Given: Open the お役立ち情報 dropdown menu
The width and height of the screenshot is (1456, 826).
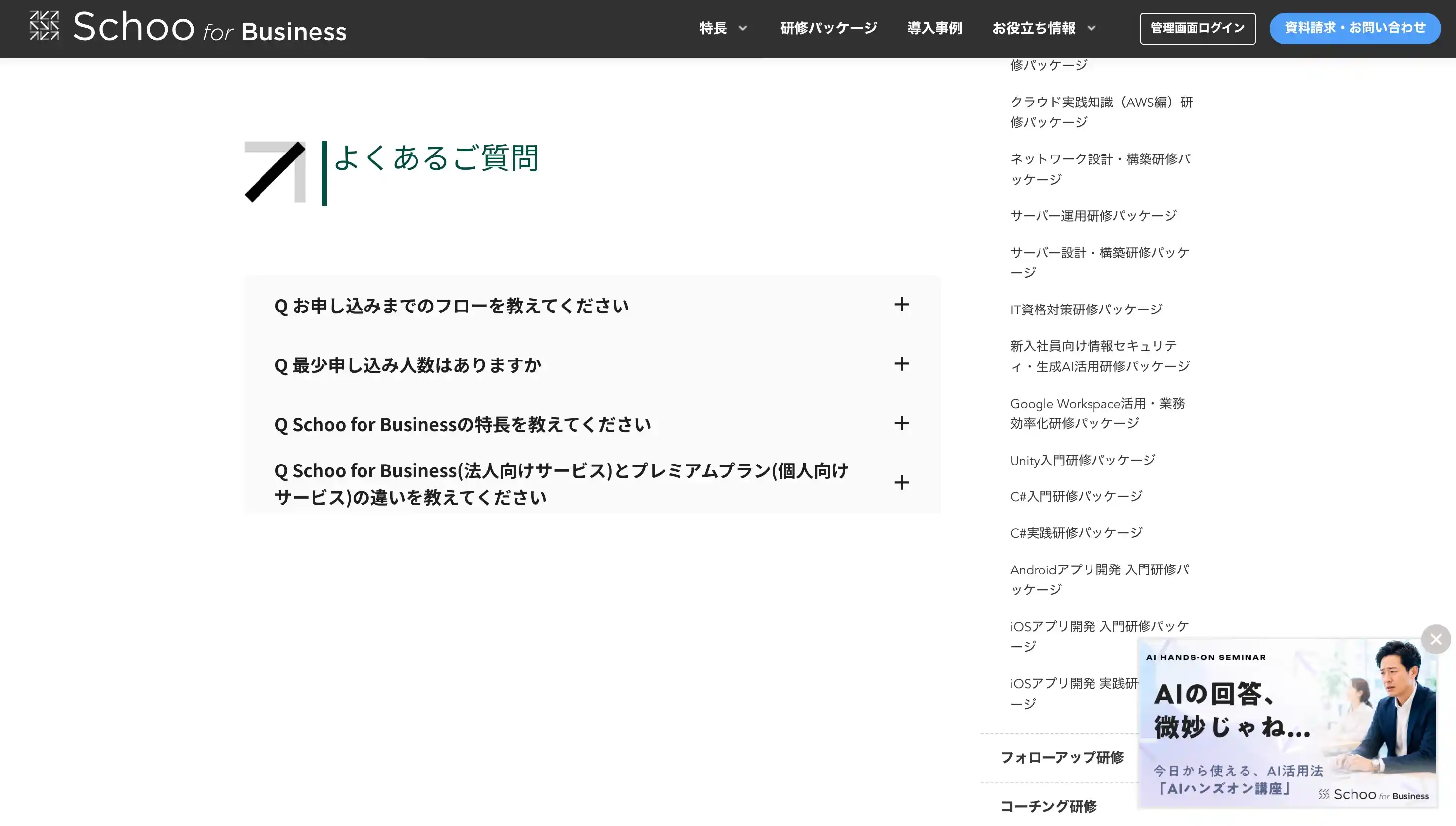Looking at the screenshot, I should pyautogui.click(x=1044, y=28).
